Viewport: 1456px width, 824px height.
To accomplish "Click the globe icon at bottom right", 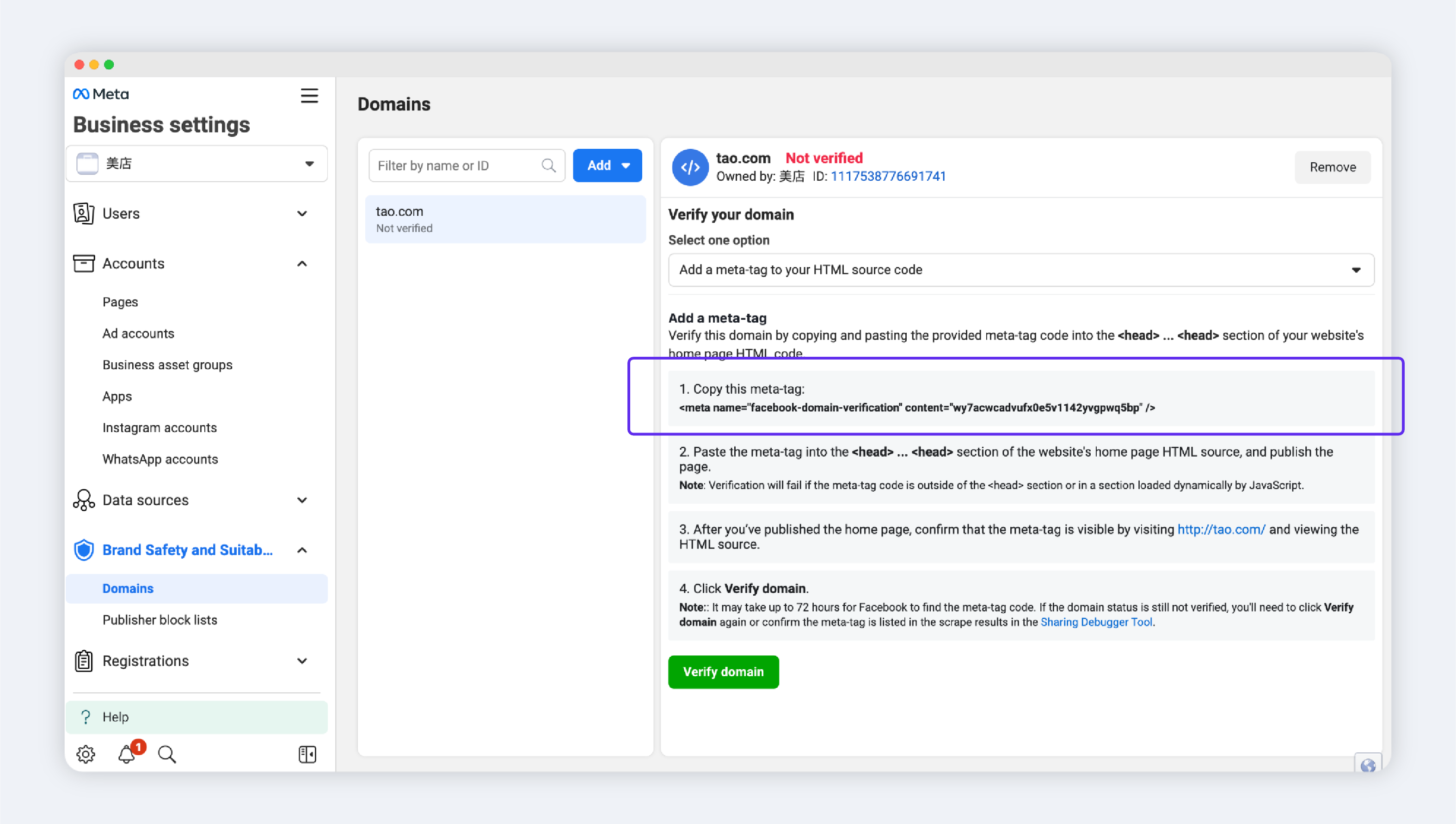I will click(x=1368, y=765).
